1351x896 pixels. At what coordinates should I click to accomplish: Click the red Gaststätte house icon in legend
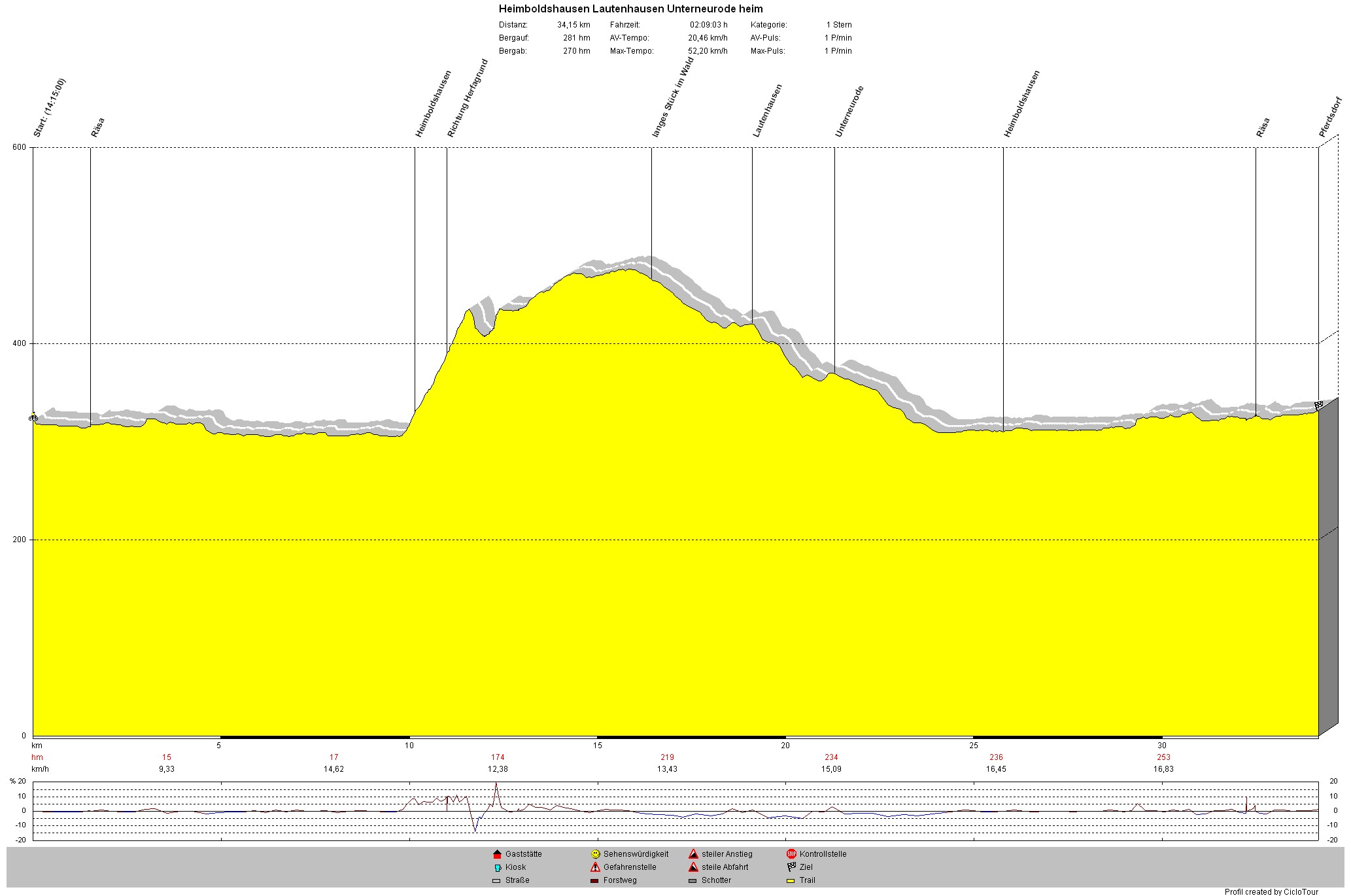pyautogui.click(x=497, y=854)
